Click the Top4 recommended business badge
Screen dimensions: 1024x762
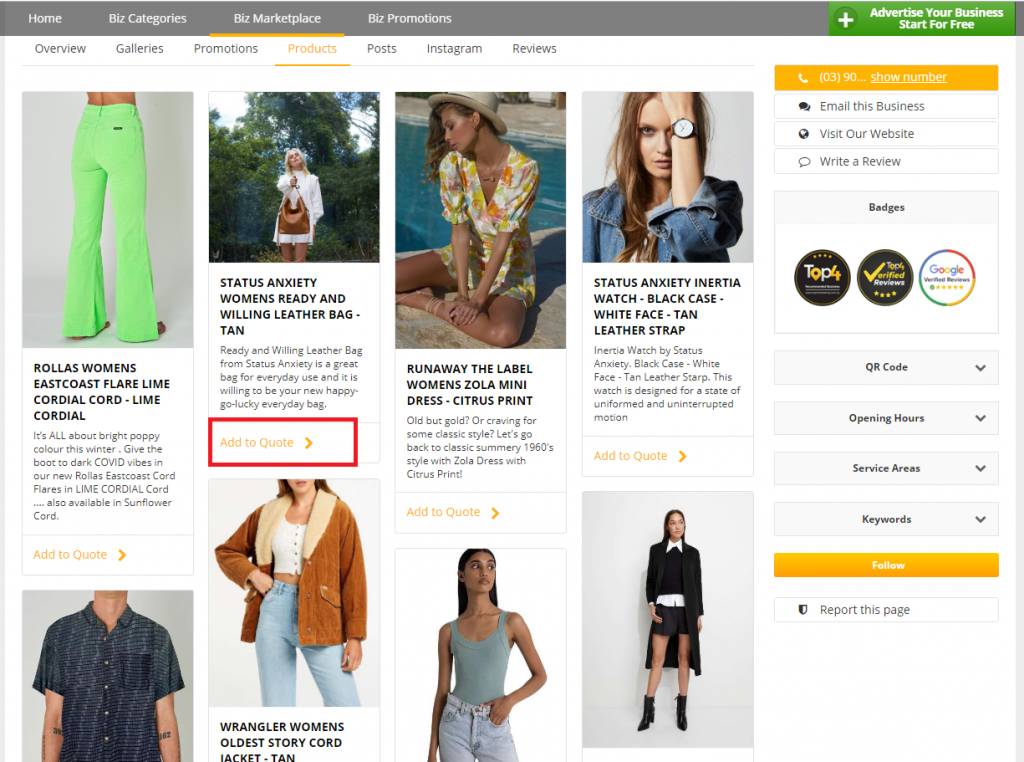(x=822, y=277)
